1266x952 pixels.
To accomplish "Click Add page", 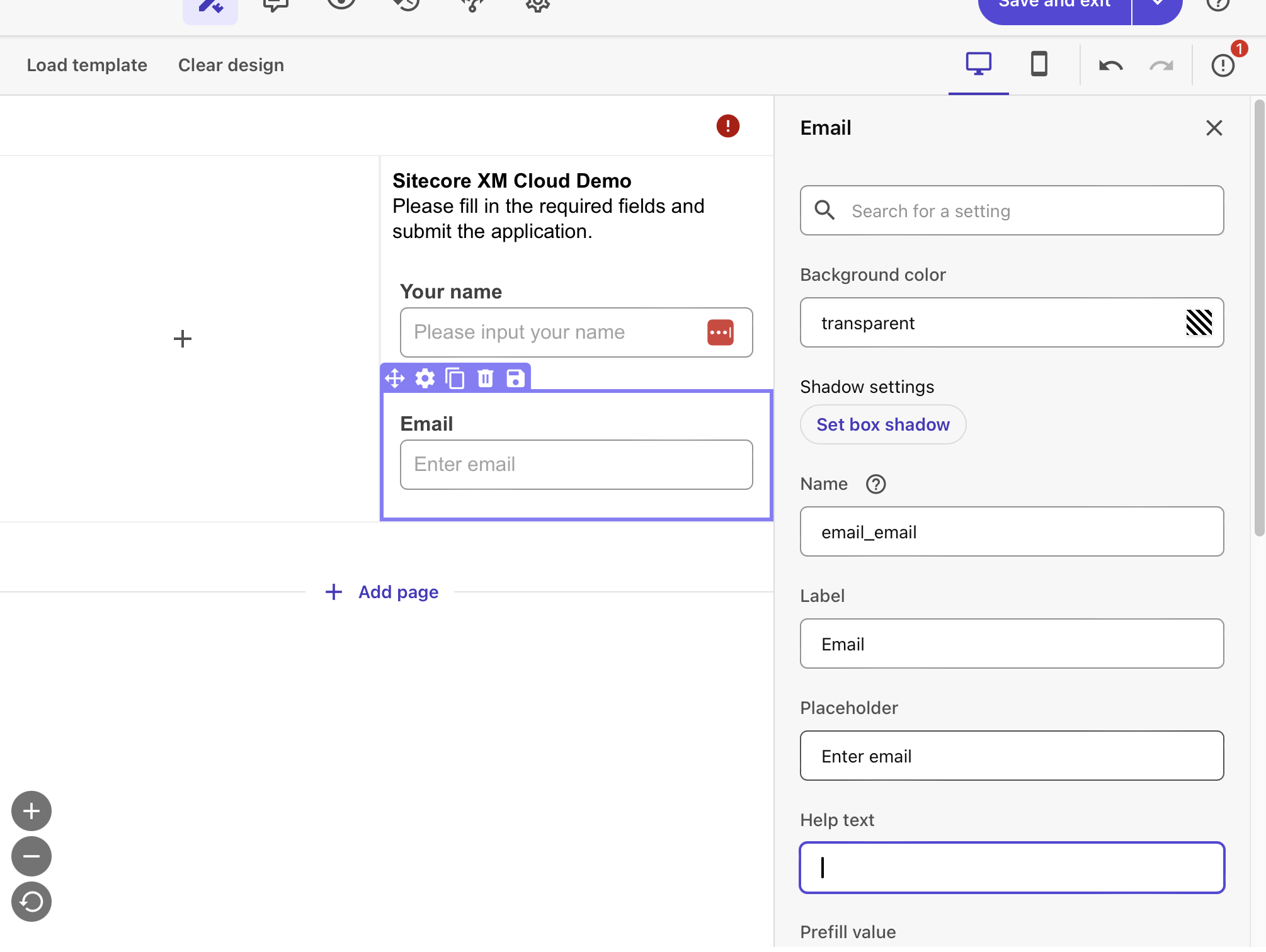I will pyautogui.click(x=382, y=592).
